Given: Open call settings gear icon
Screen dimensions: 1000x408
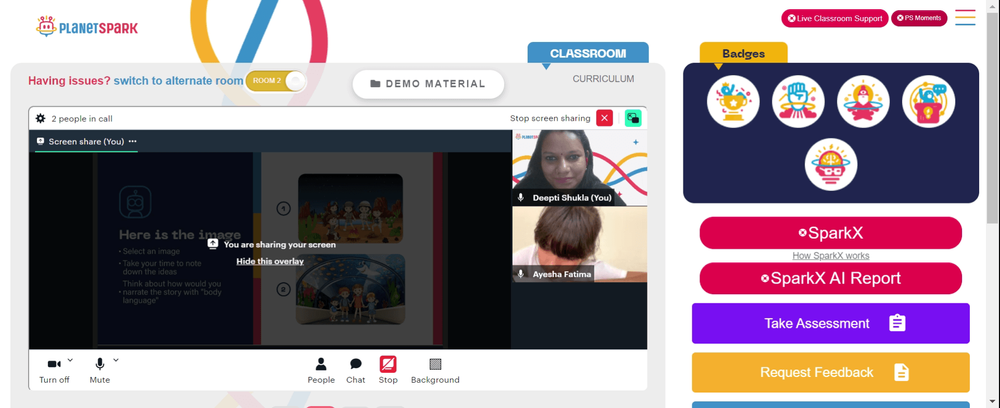Looking at the screenshot, I should coord(40,119).
